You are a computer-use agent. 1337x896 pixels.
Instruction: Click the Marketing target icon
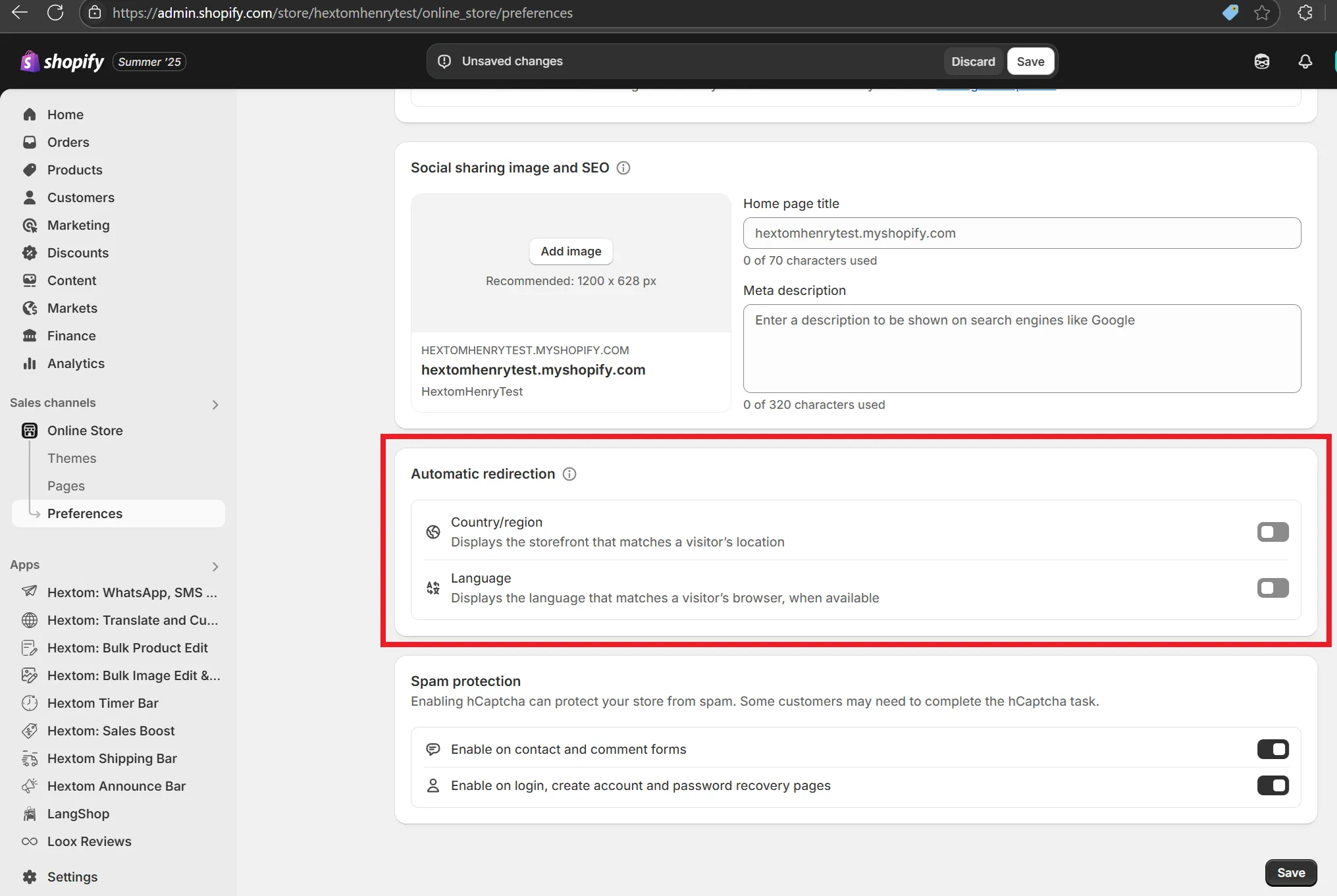pyautogui.click(x=30, y=225)
